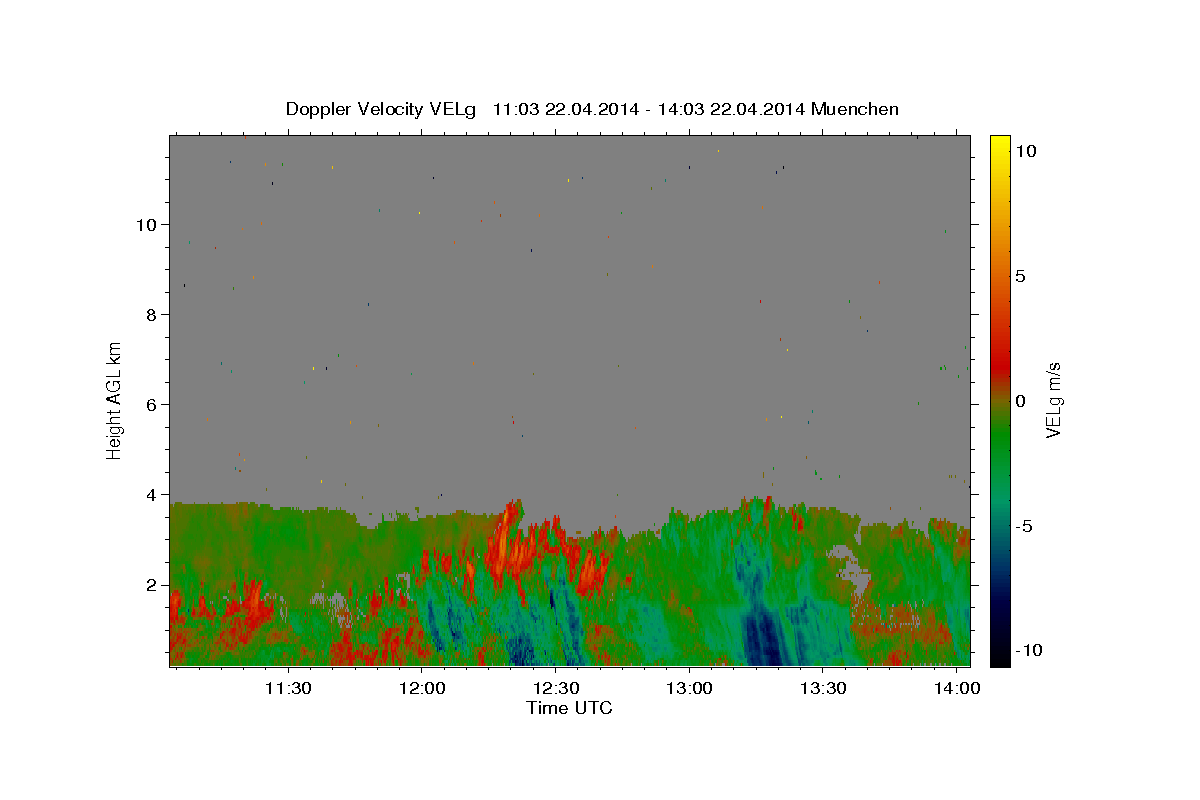This screenshot has width=1200, height=800.
Task: Click the 14:00 time tick label
Action: 956,690
